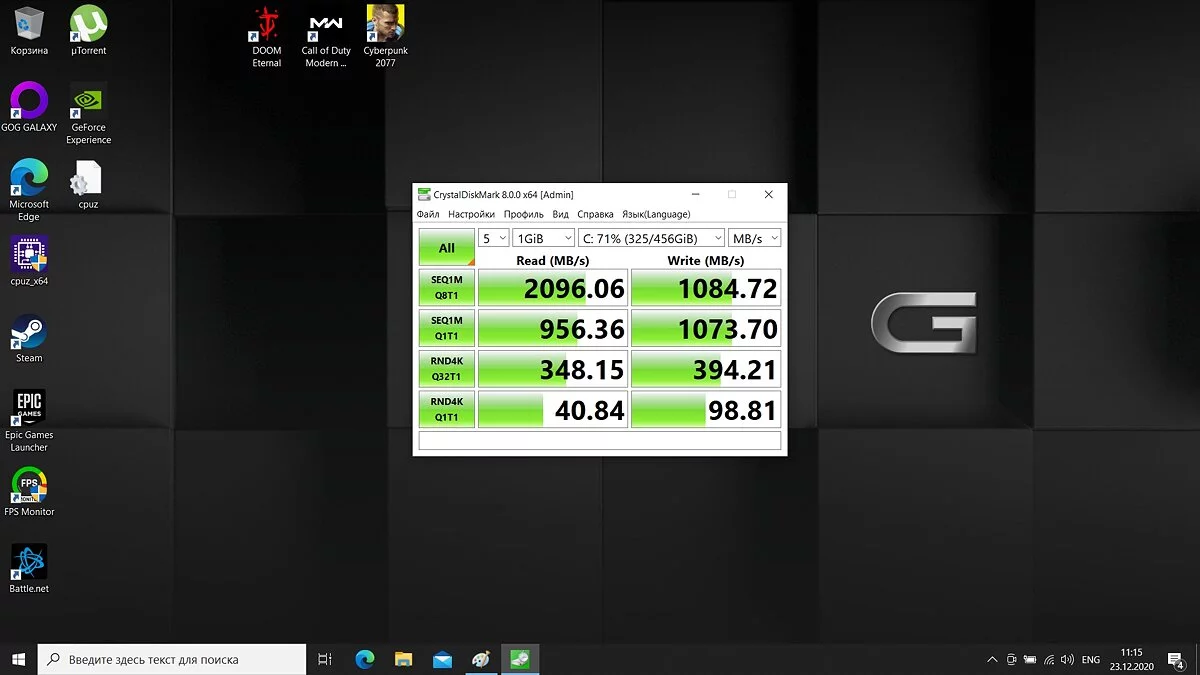
Task: Open the 1GiB test size dropdown
Action: [x=543, y=238]
